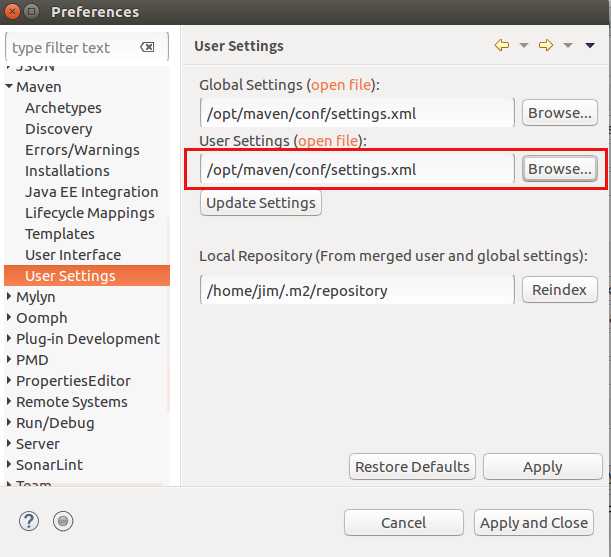Viewport: 611px width, 557px height.
Task: Select Archetypes under Maven
Action: (x=63, y=108)
